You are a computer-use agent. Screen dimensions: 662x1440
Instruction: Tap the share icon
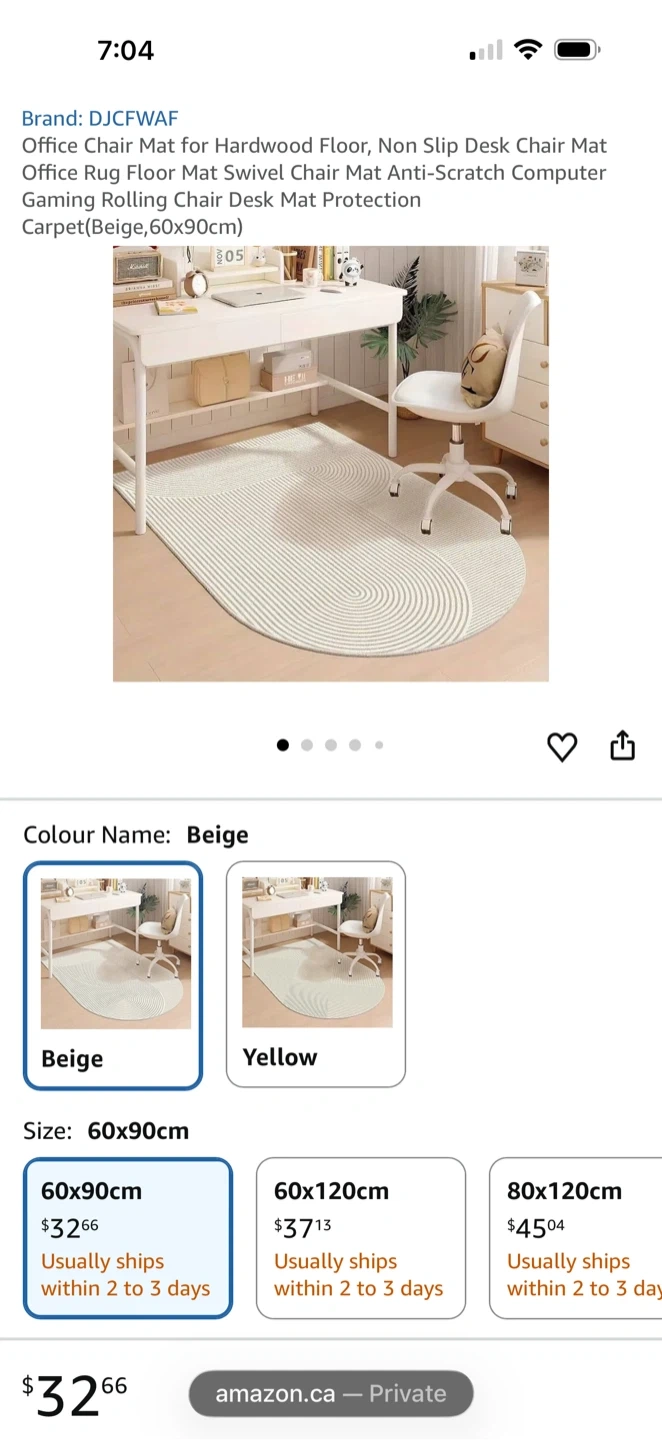[622, 746]
